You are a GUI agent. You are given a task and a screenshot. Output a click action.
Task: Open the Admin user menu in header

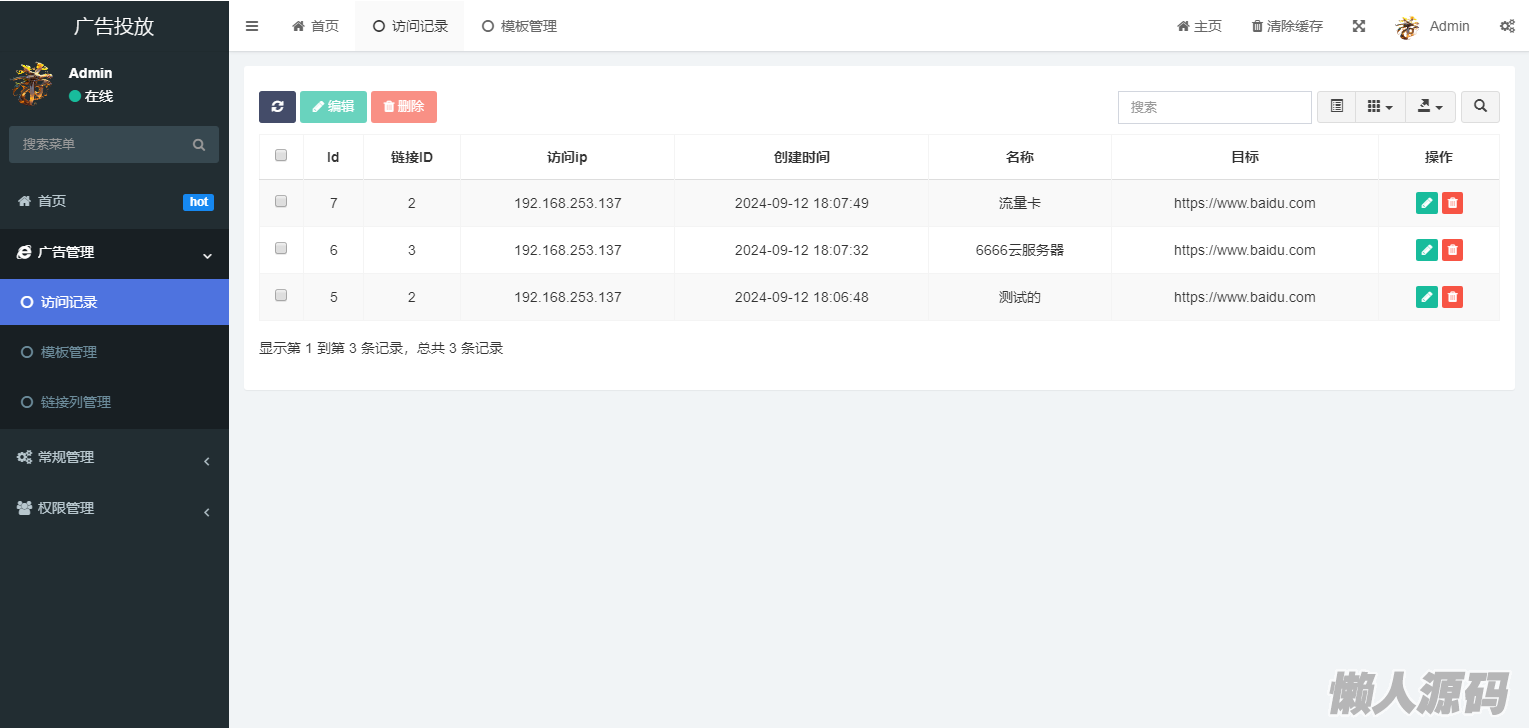tap(1433, 27)
